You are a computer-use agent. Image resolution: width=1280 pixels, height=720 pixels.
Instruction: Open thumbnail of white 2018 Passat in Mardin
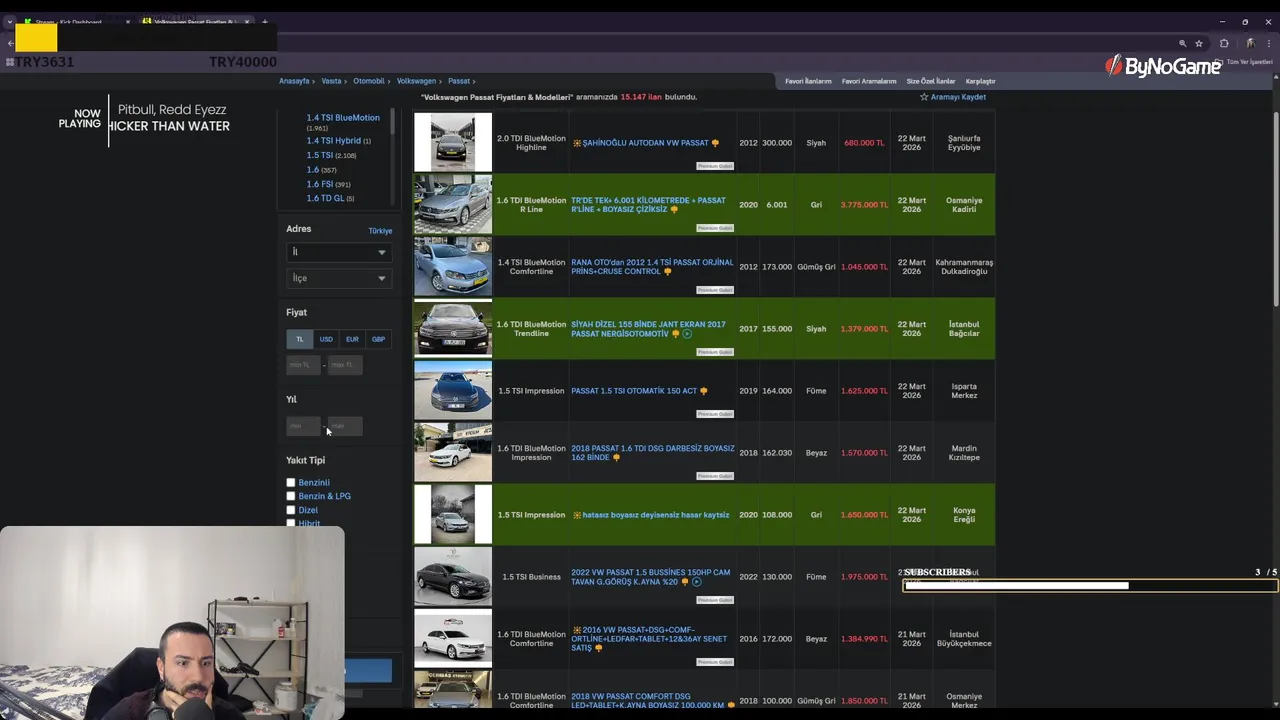[453, 453]
